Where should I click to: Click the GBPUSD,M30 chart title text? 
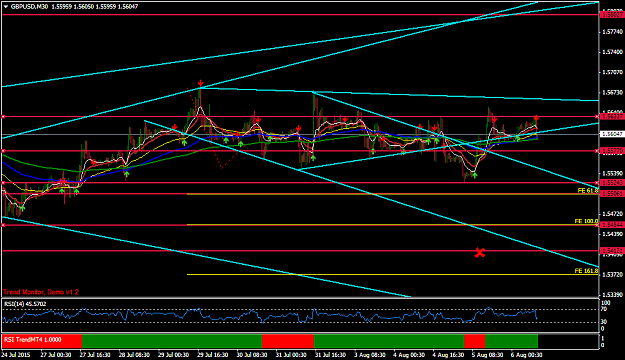coord(30,7)
